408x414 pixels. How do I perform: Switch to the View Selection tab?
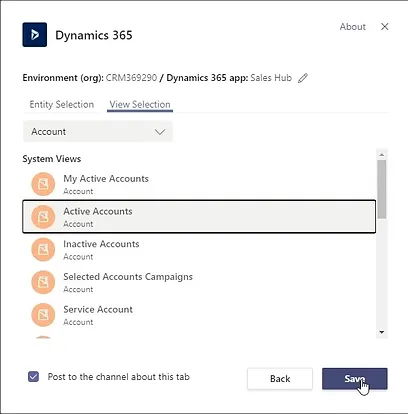(x=140, y=104)
